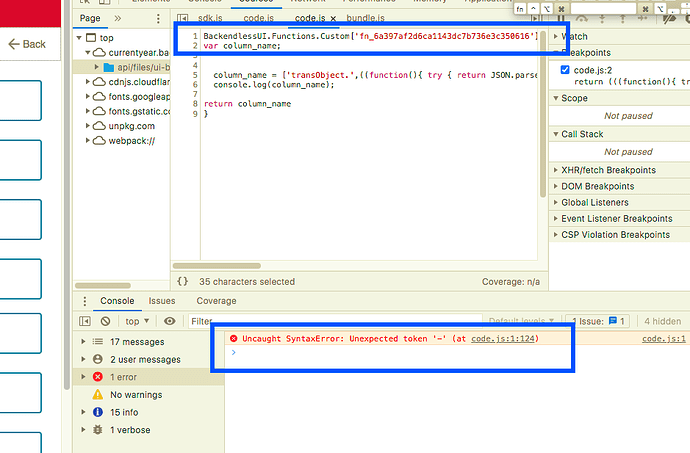Click line number 8 in gutter
The image size is (690, 453).
coord(195,104)
